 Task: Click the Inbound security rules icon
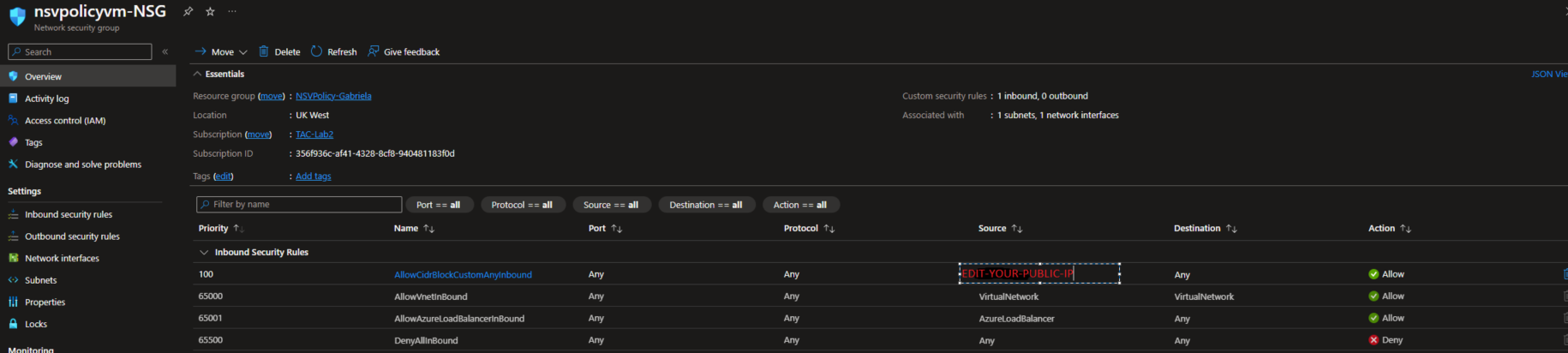click(x=13, y=214)
